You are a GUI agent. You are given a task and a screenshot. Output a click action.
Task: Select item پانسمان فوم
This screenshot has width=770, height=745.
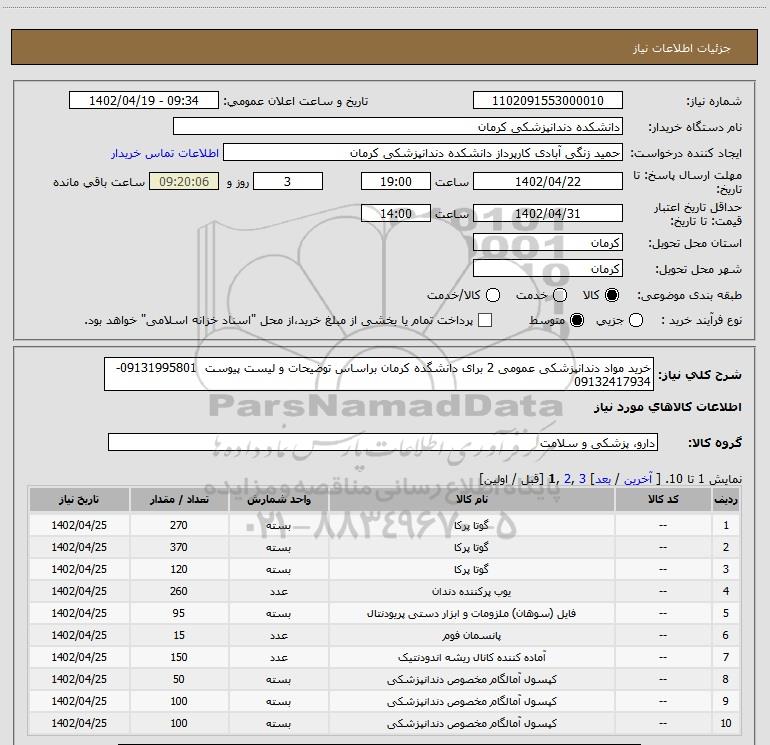coord(471,635)
